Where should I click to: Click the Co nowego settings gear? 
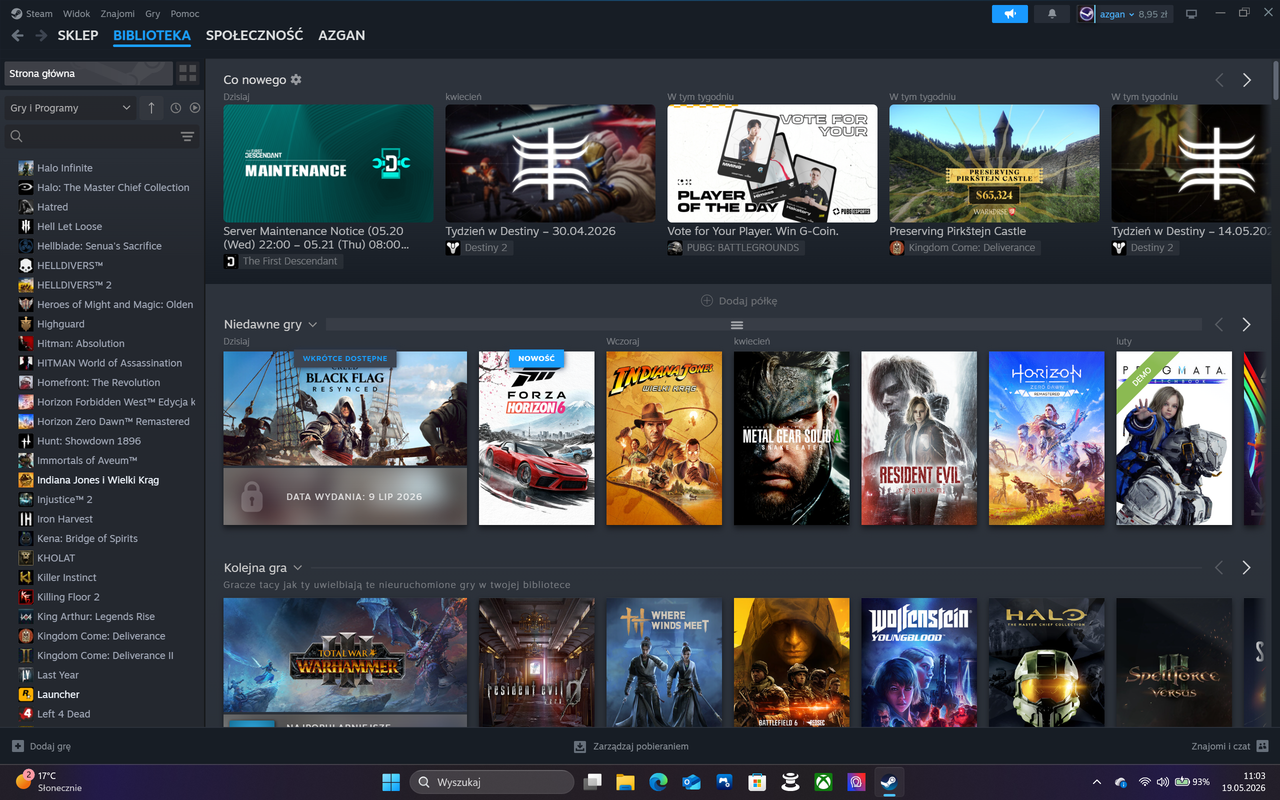pyautogui.click(x=296, y=80)
